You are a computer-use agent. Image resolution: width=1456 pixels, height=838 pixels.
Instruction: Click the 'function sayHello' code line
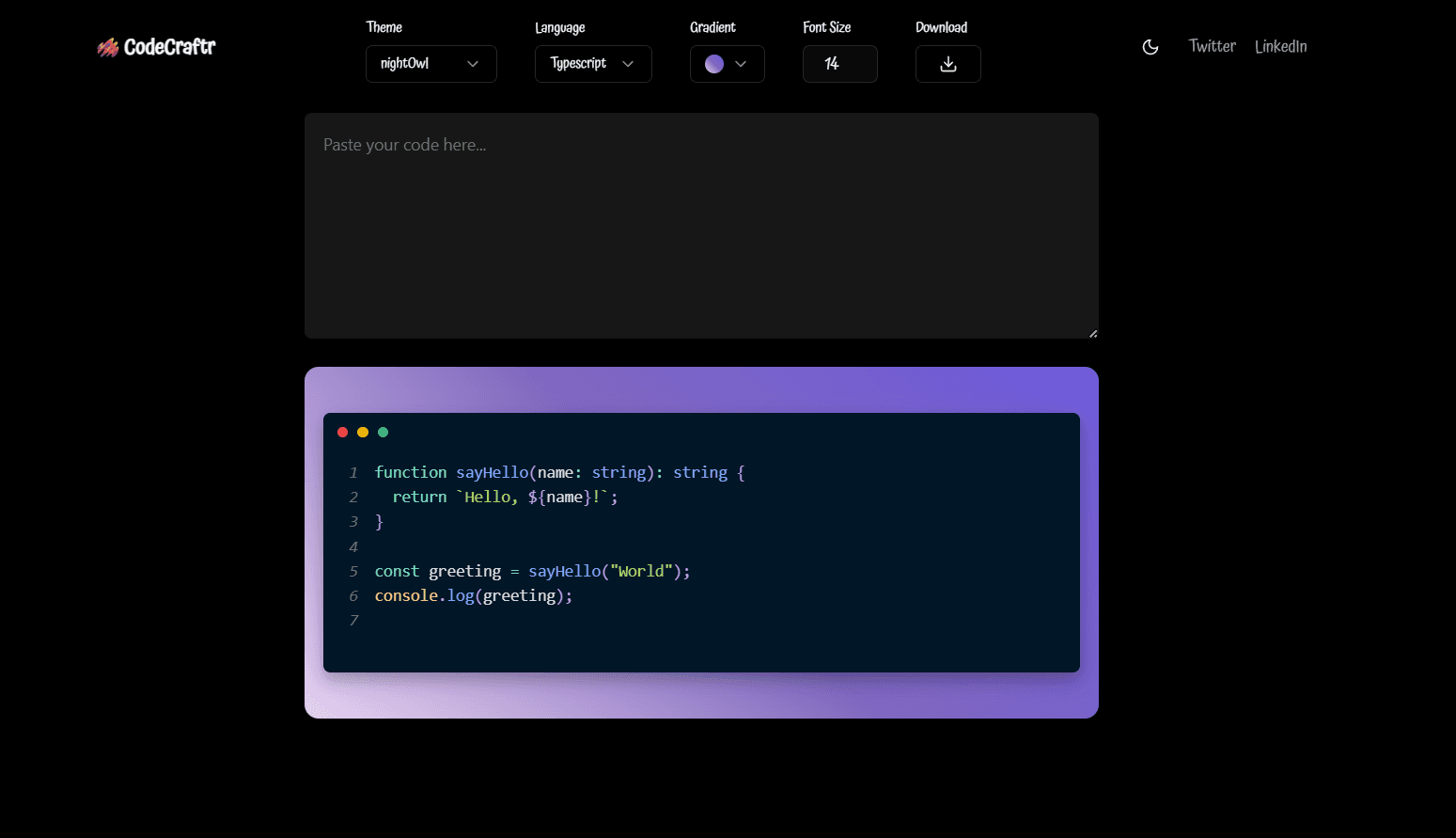[559, 472]
